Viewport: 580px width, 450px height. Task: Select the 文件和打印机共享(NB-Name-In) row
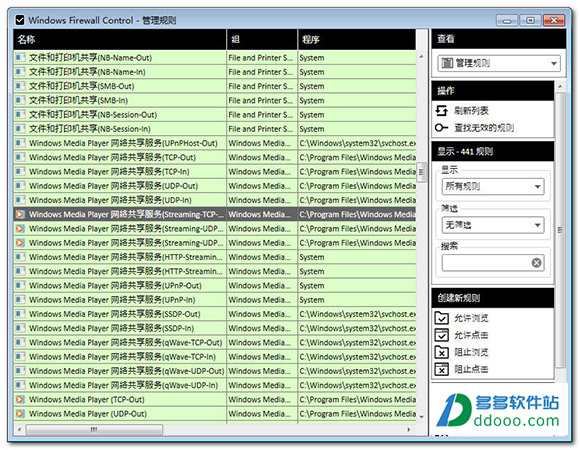point(215,72)
